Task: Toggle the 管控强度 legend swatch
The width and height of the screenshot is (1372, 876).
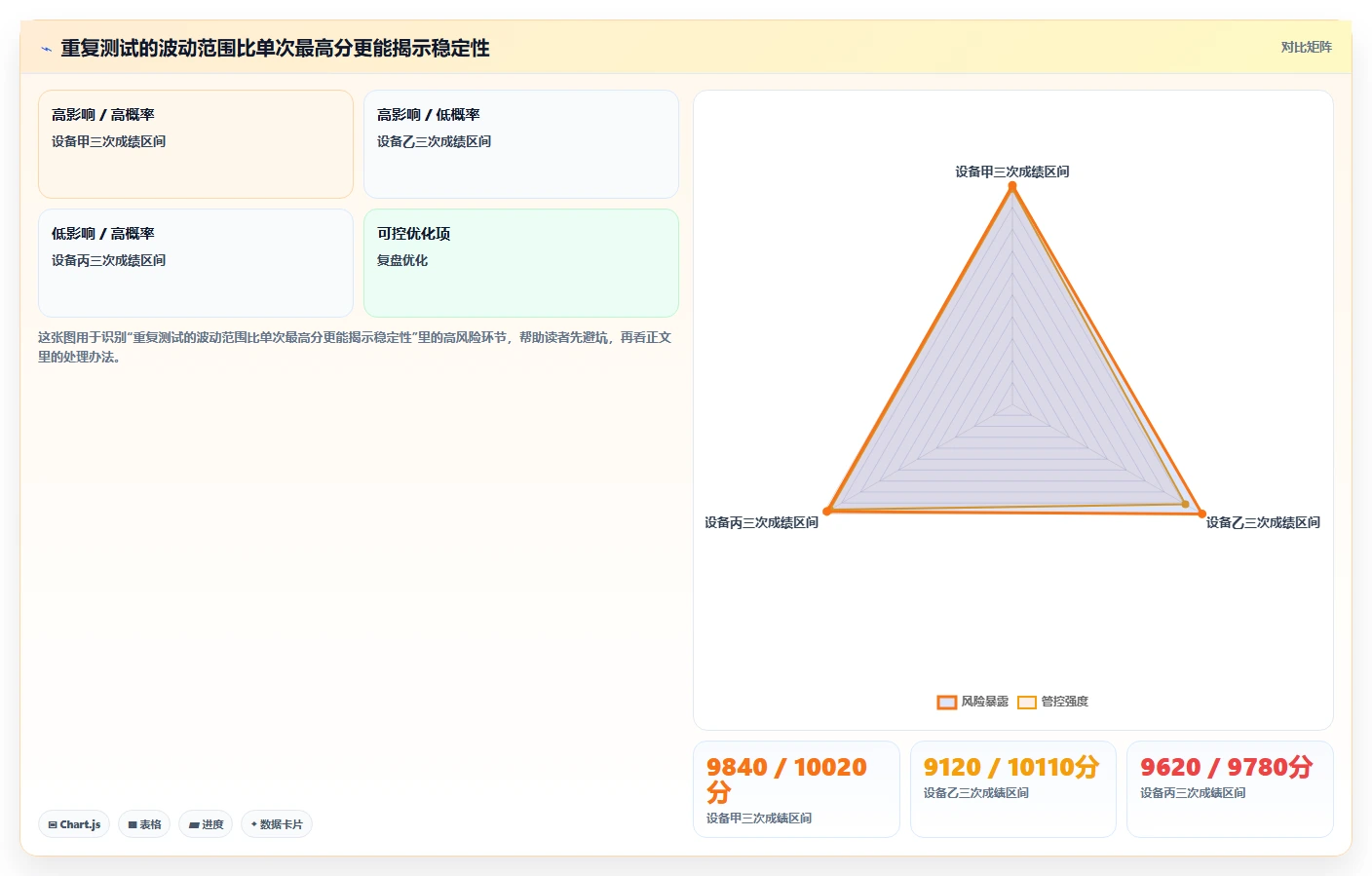Action: pyautogui.click(x=1026, y=702)
